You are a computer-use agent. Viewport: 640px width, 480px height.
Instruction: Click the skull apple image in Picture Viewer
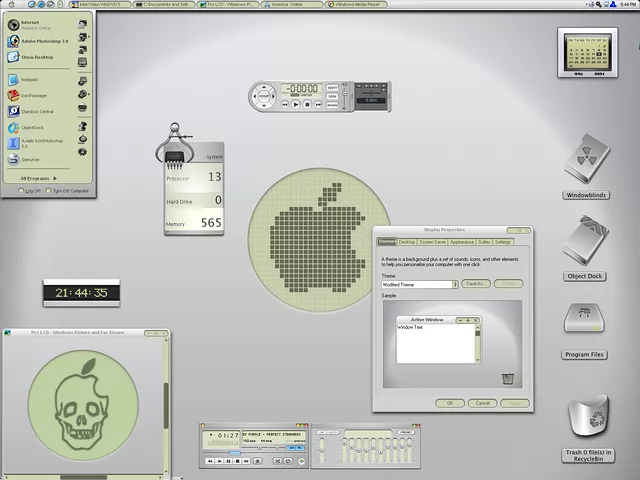pos(83,406)
